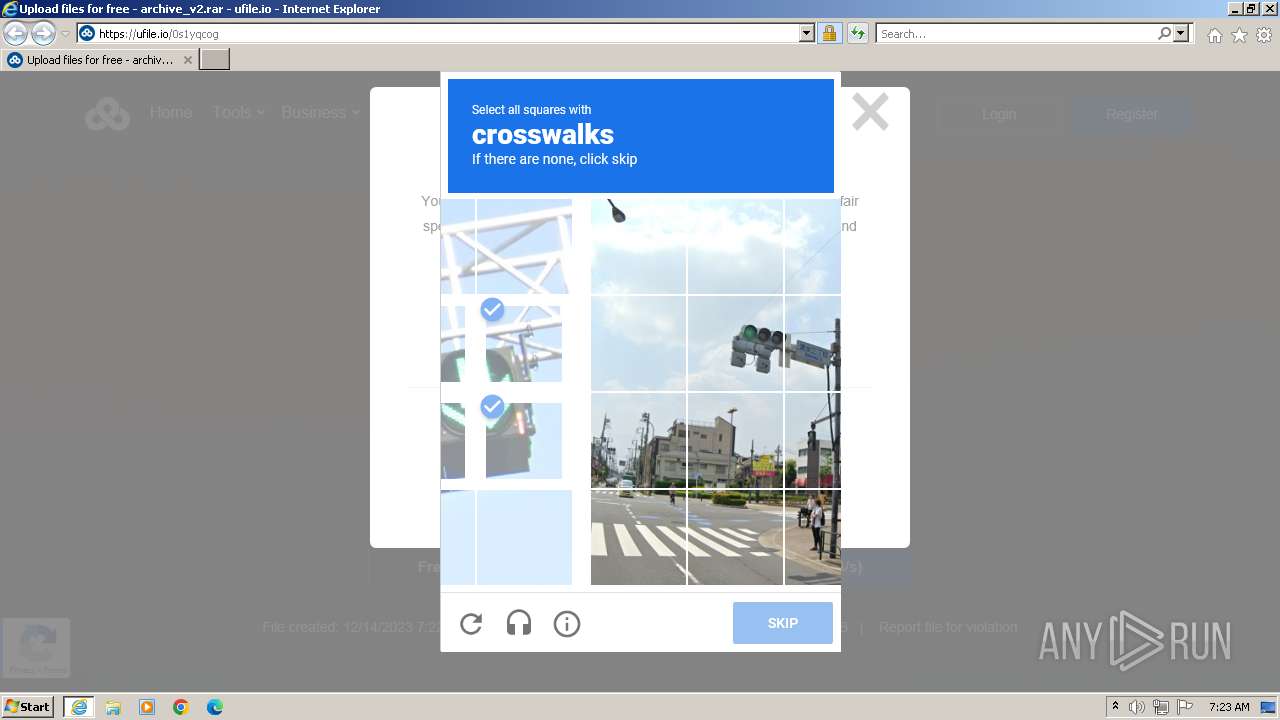Open the Home menu link
The image size is (1280, 720).
(x=171, y=113)
